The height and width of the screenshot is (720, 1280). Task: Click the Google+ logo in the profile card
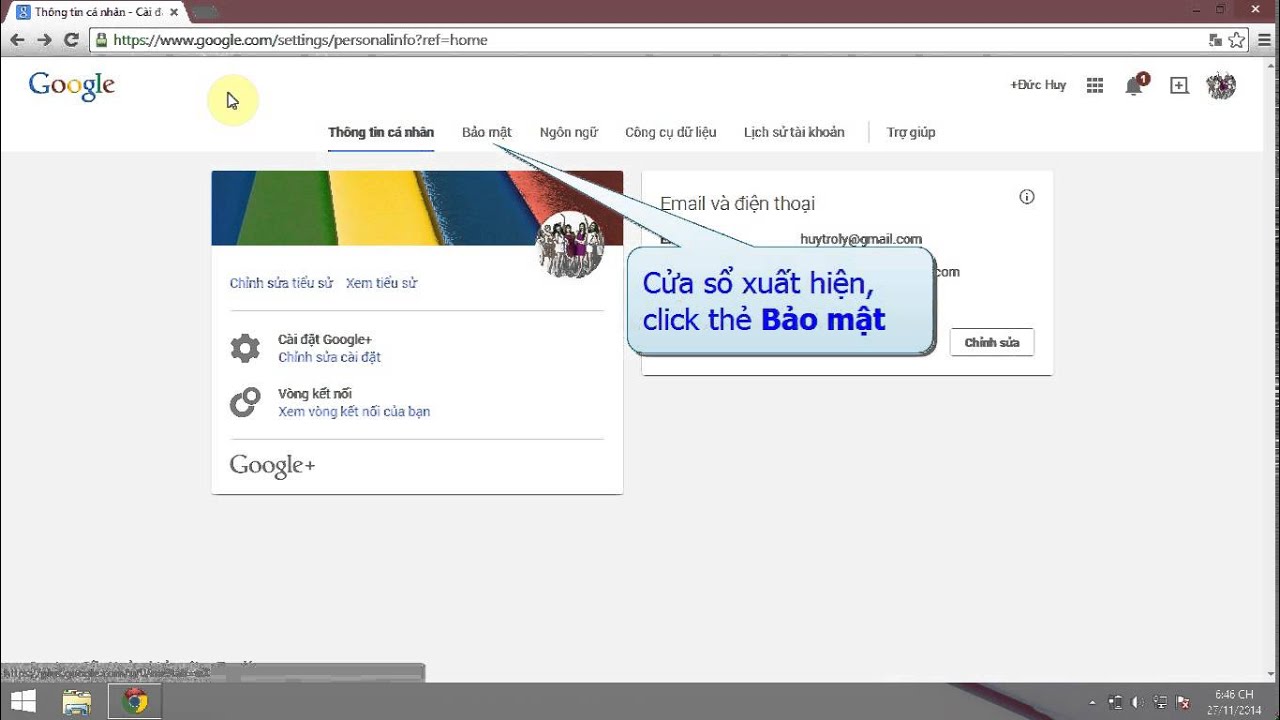click(x=272, y=465)
